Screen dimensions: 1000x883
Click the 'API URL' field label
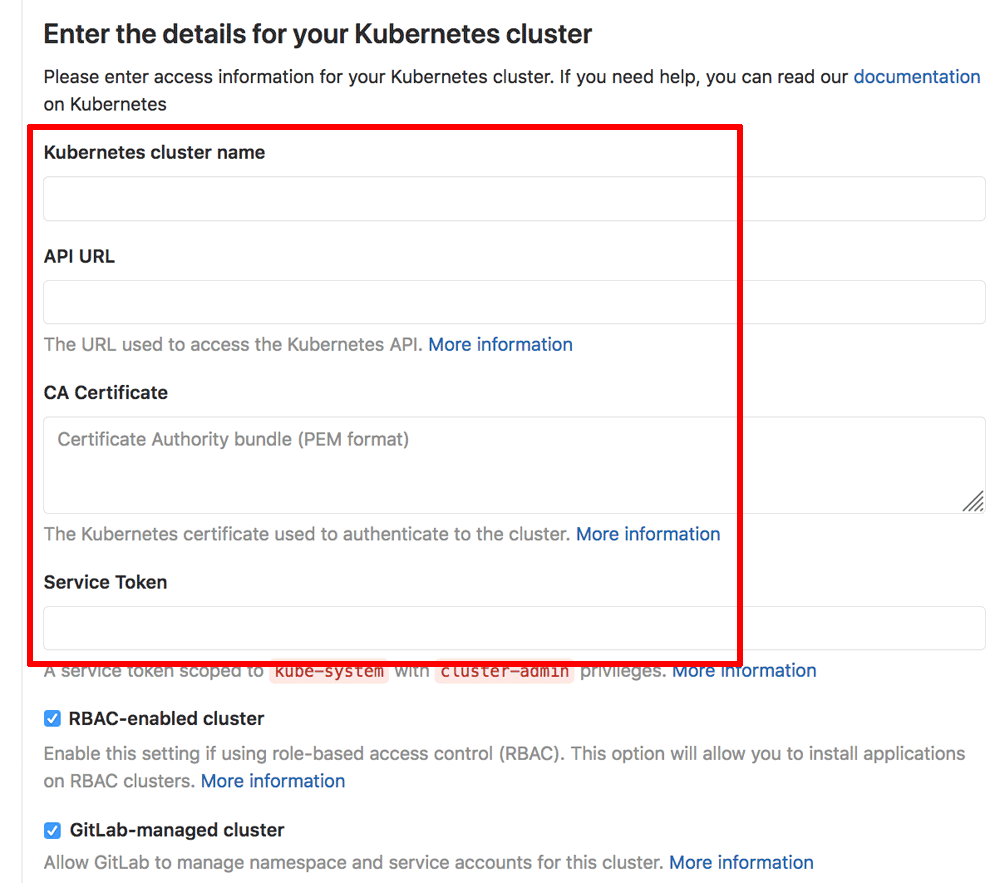(79, 257)
